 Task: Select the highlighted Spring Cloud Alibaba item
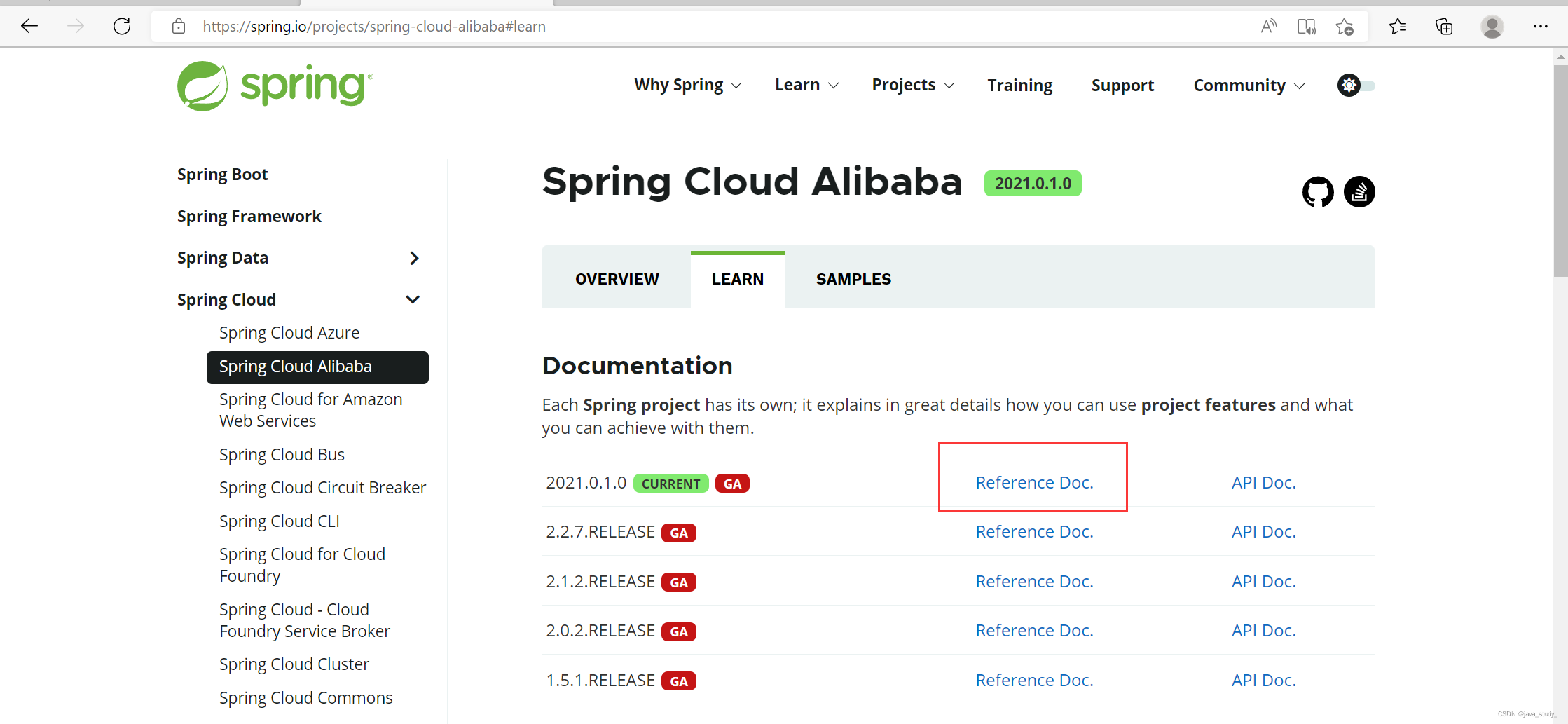tap(317, 367)
